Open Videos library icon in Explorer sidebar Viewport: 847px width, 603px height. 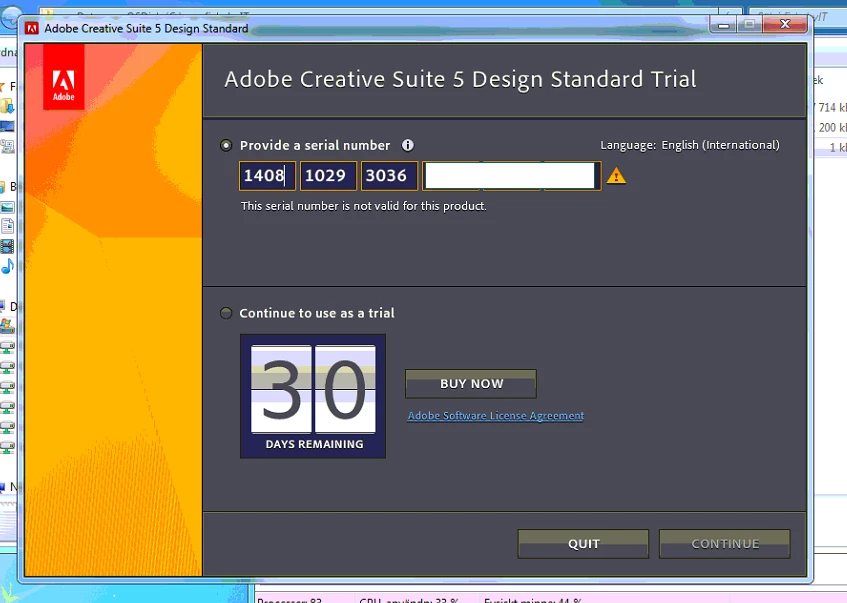pos(7,246)
